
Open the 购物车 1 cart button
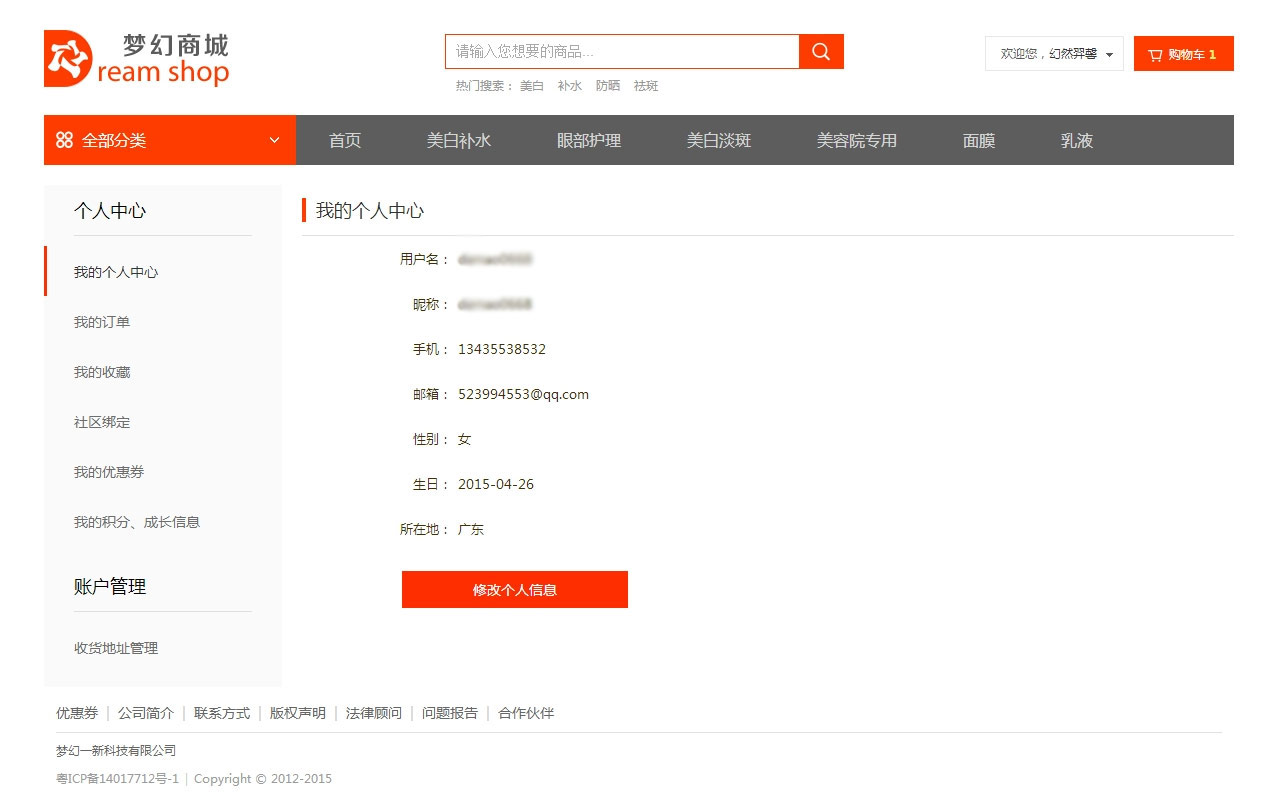point(1184,54)
